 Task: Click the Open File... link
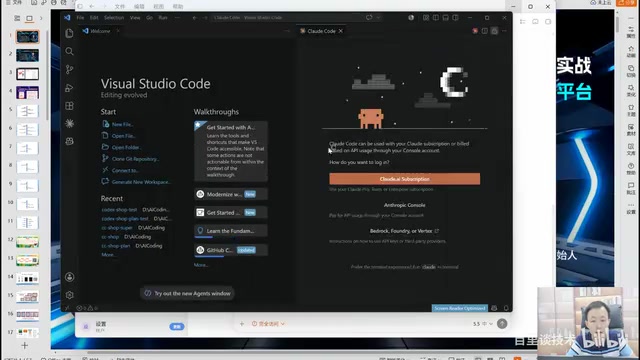[123, 136]
